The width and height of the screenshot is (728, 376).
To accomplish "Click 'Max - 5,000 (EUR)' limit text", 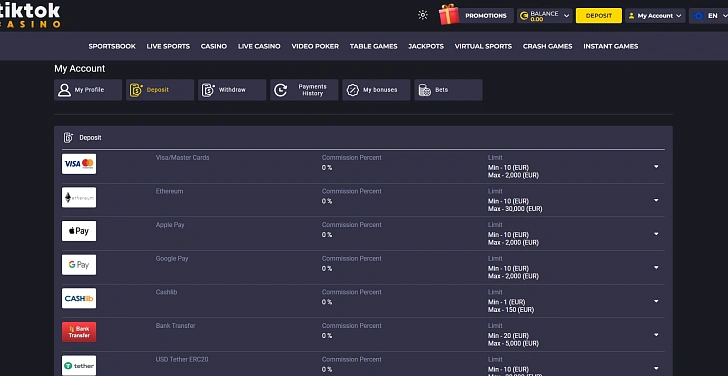I will [x=513, y=344].
